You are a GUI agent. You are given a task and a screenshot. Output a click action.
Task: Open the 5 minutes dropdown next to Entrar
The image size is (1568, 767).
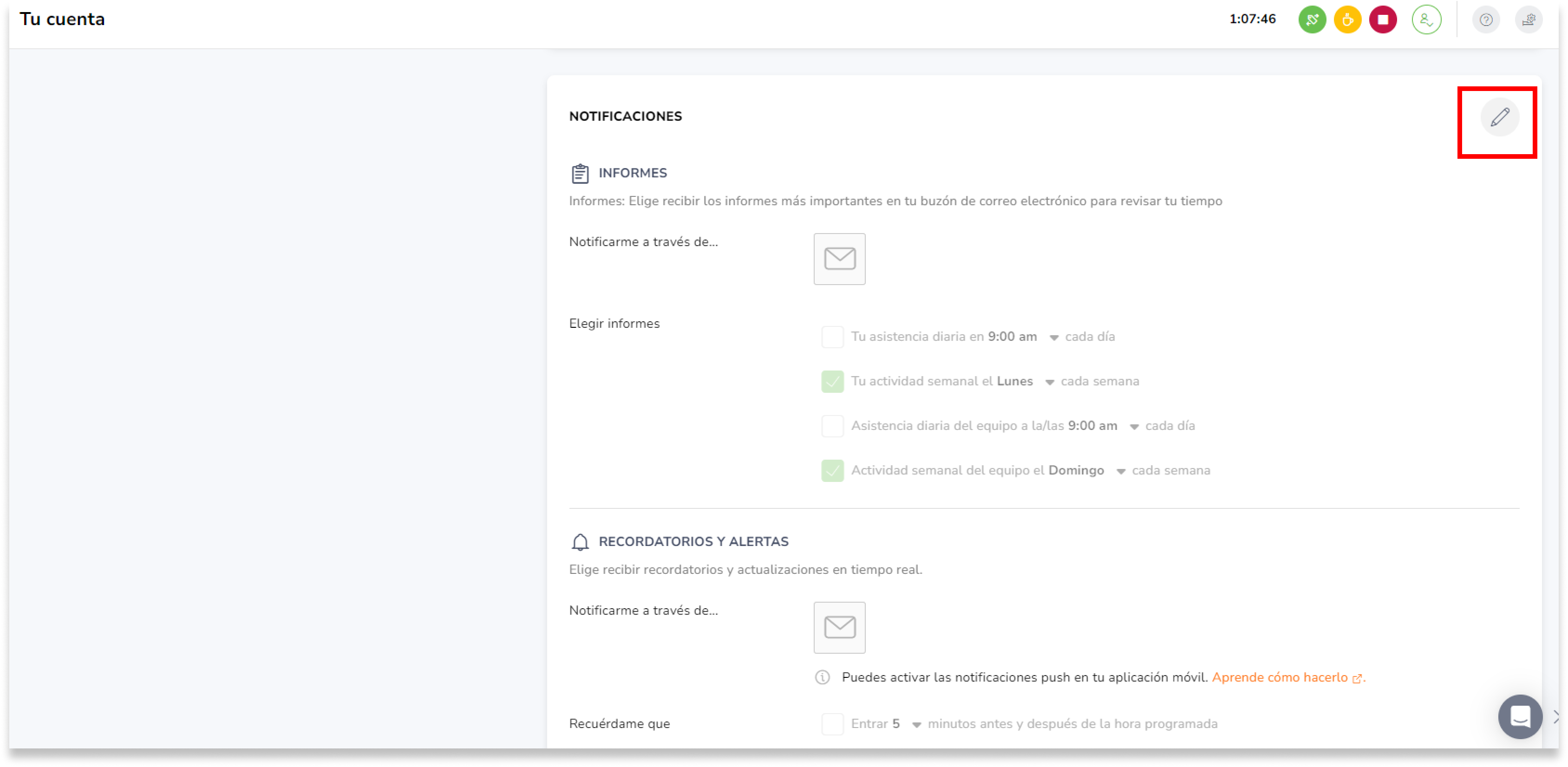pyautogui.click(x=916, y=724)
